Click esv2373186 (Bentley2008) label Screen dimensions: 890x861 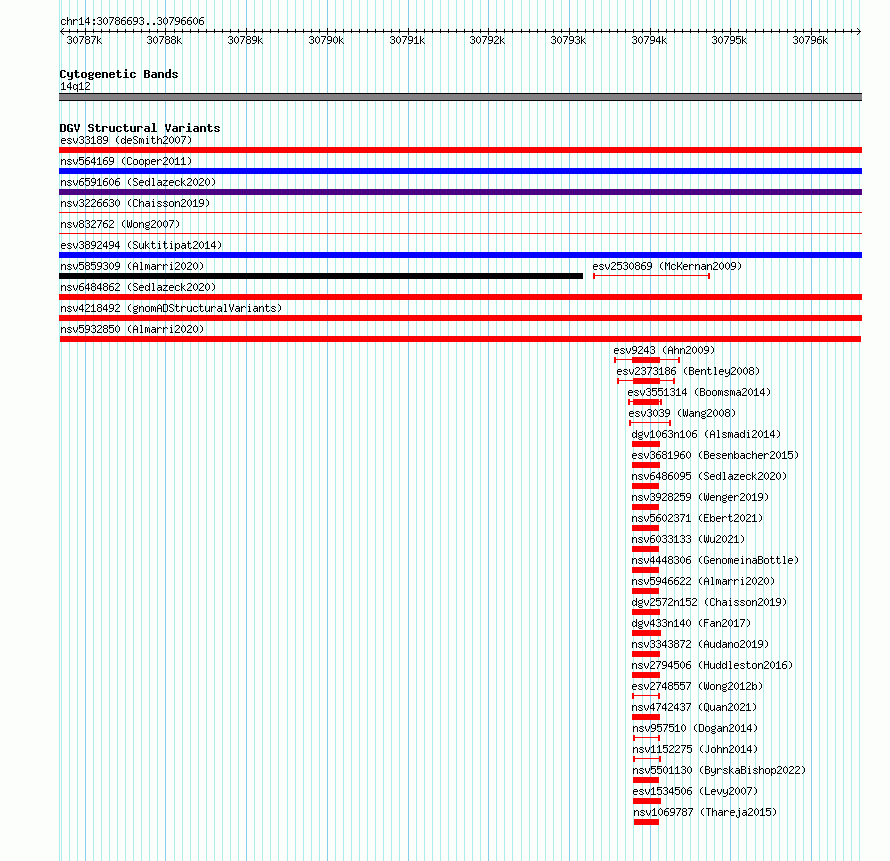pyautogui.click(x=688, y=371)
